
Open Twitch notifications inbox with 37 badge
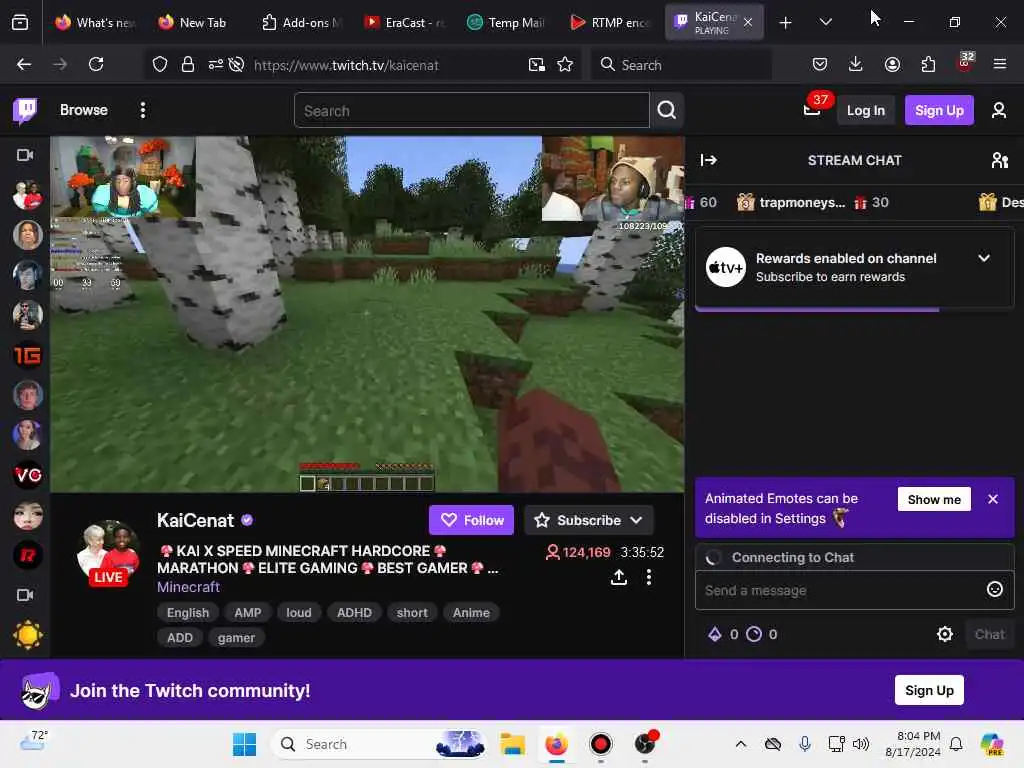click(813, 108)
